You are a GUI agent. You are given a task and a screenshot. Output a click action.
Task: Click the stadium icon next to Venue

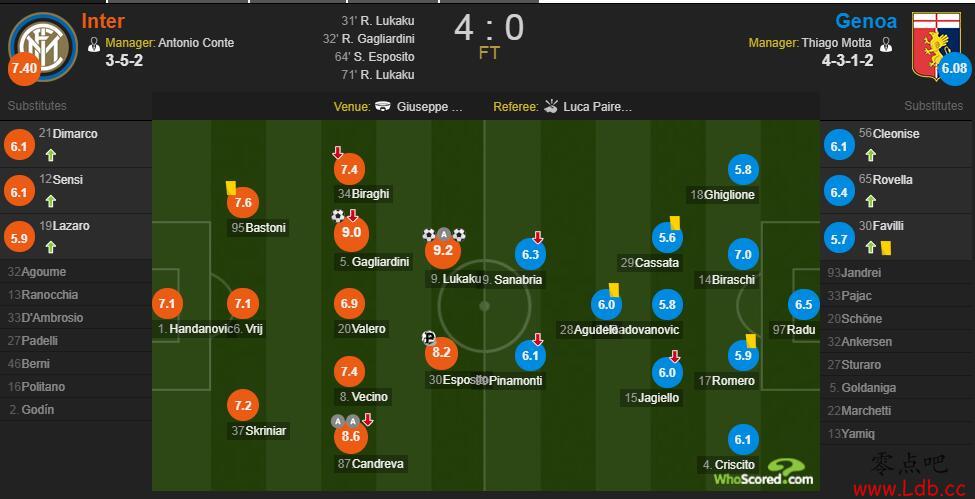tap(382, 106)
